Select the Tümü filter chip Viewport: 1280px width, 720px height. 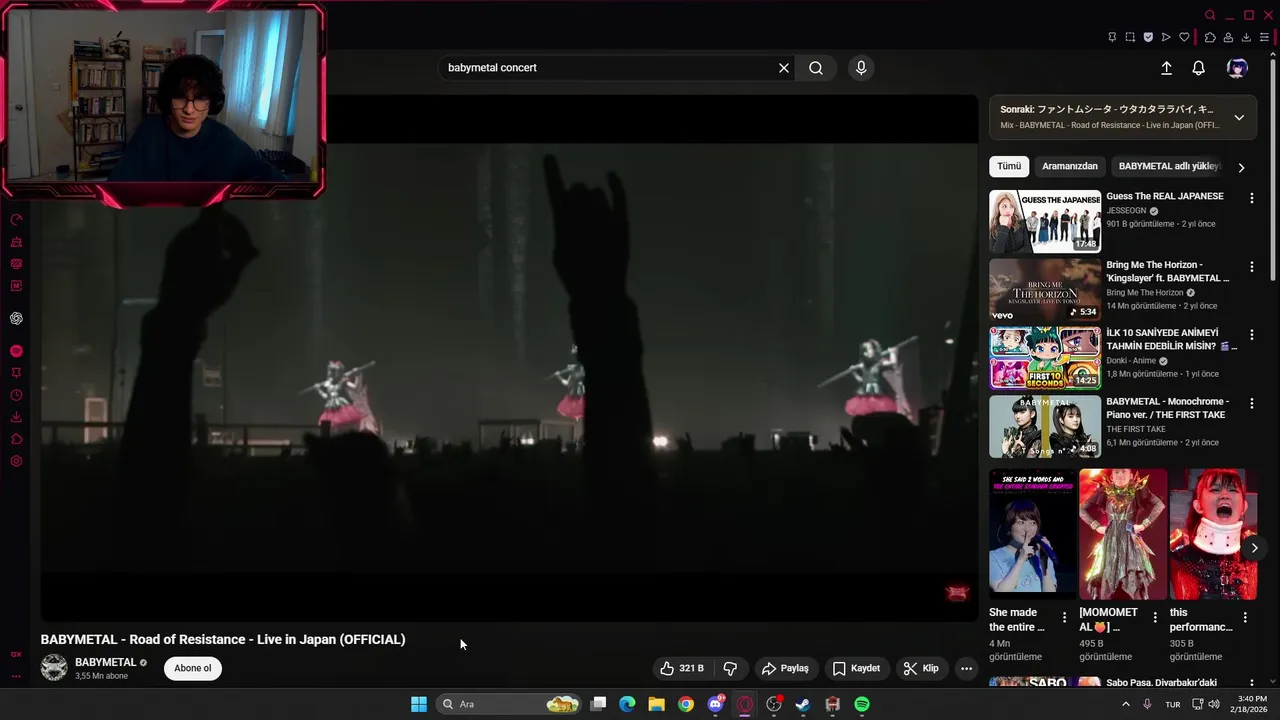click(1009, 166)
